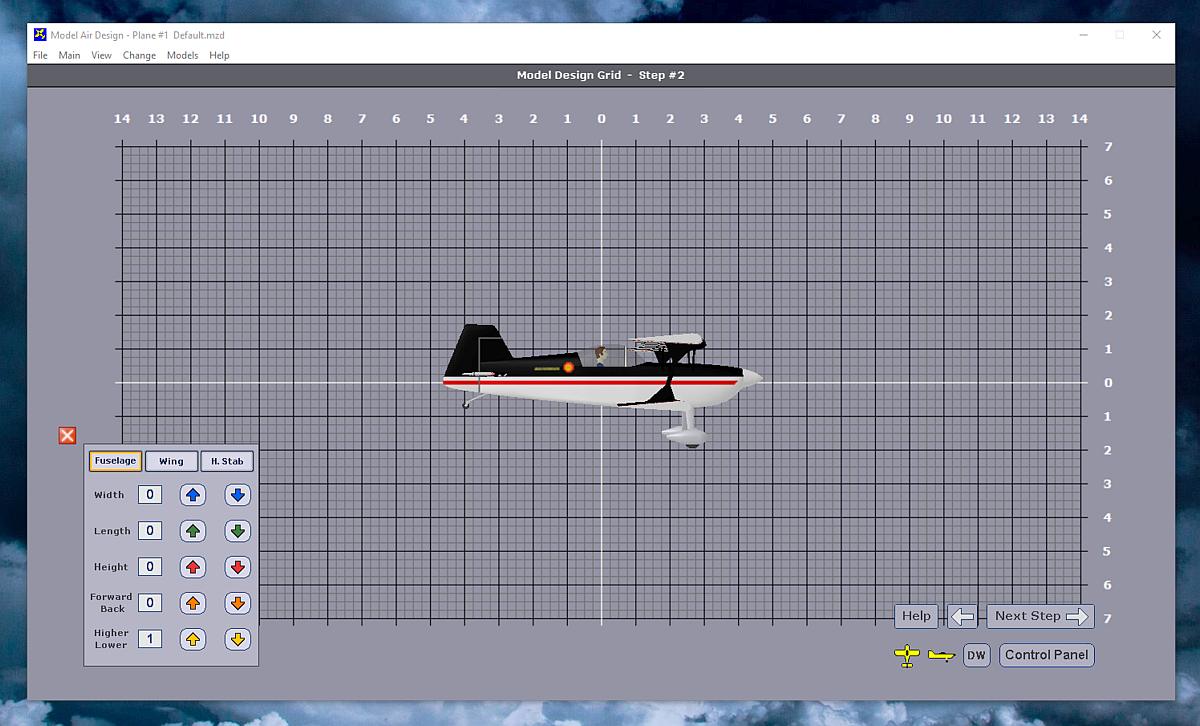The height and width of the screenshot is (726, 1200).
Task: Select the Wing tab
Action: 171,461
